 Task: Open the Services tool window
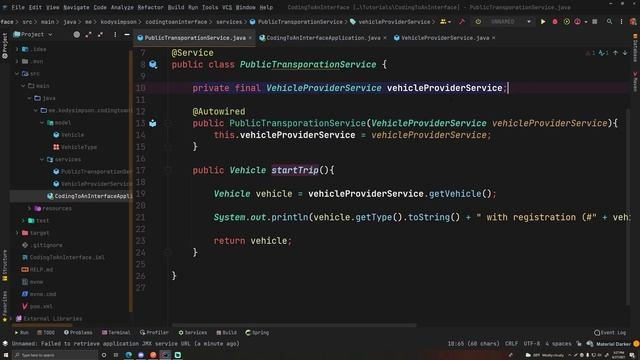tap(193, 333)
